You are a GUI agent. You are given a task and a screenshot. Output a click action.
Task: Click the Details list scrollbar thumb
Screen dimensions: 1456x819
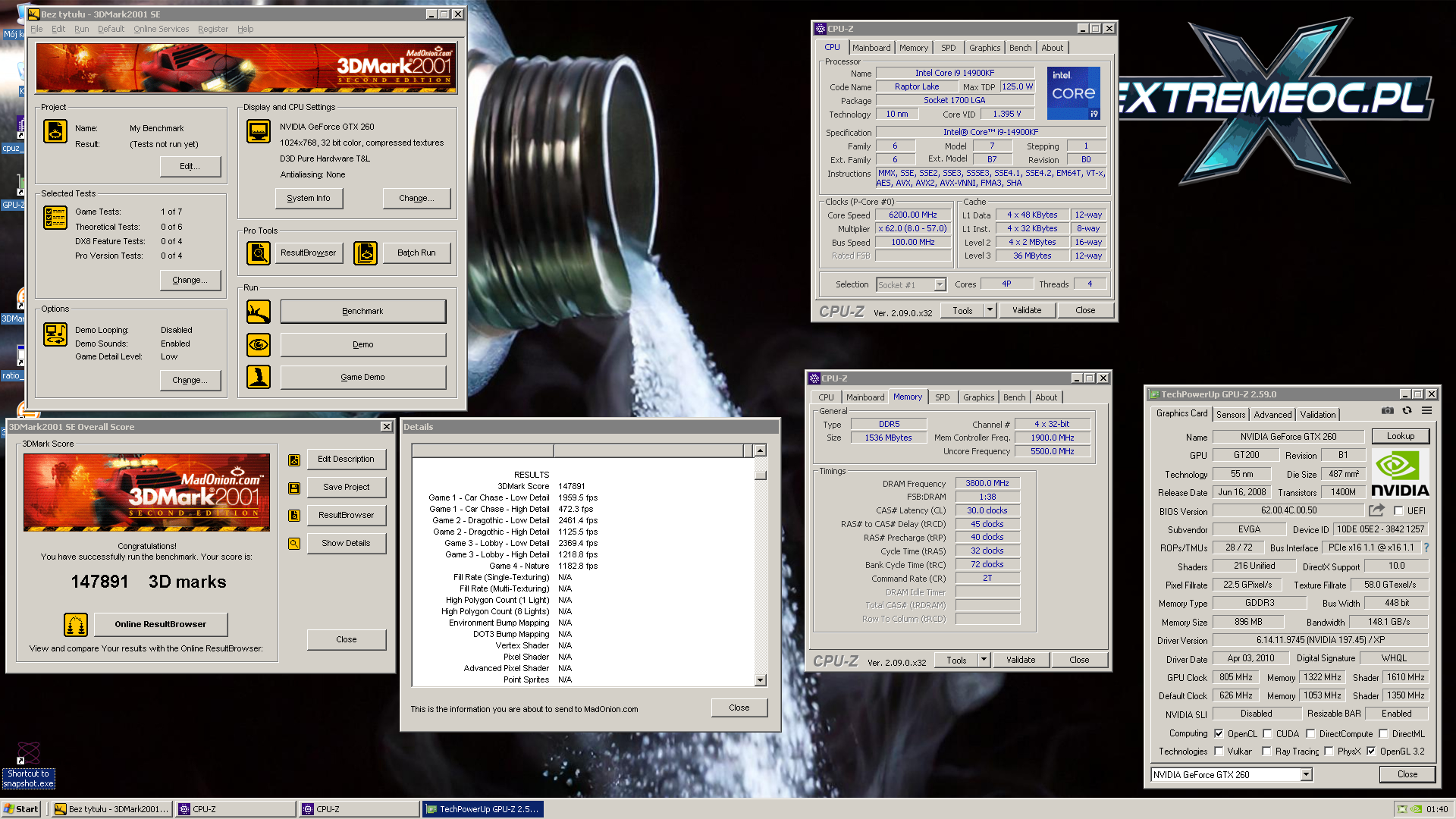click(x=761, y=475)
